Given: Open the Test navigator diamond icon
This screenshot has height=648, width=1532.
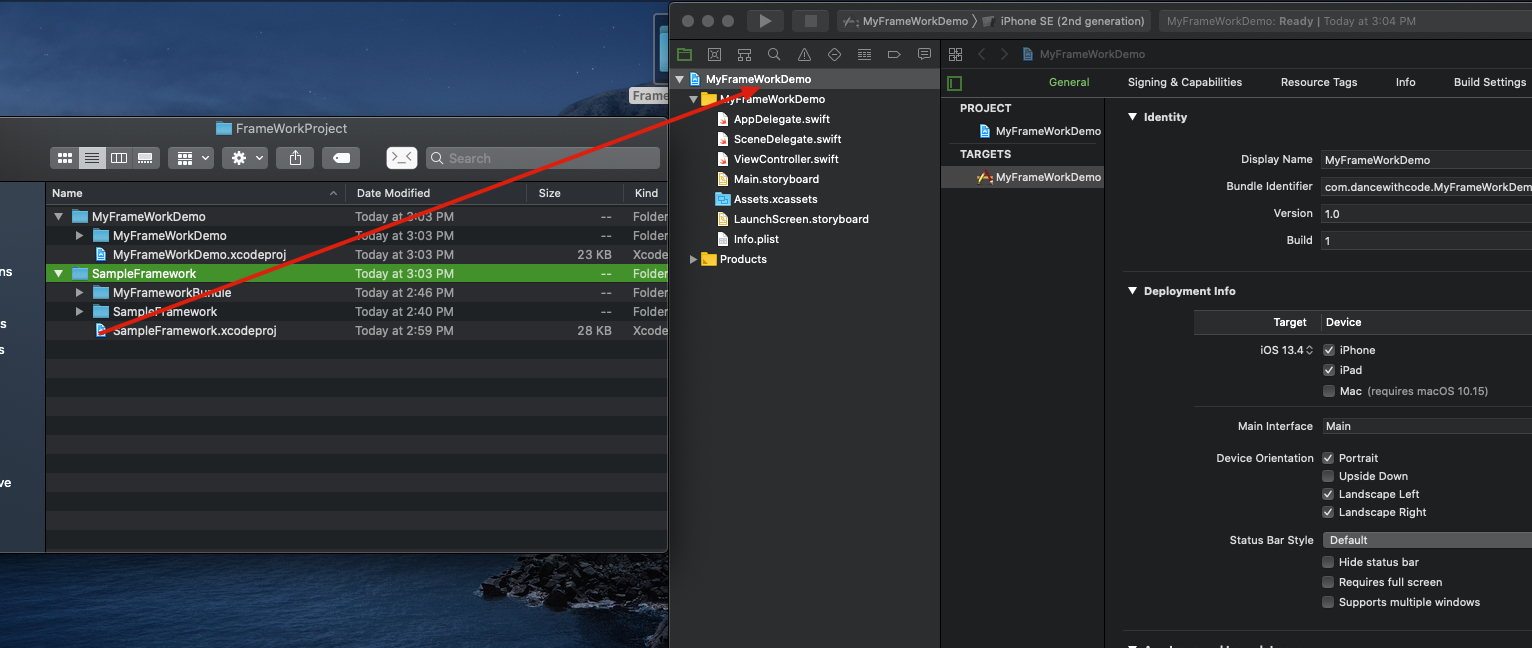Looking at the screenshot, I should (x=834, y=54).
